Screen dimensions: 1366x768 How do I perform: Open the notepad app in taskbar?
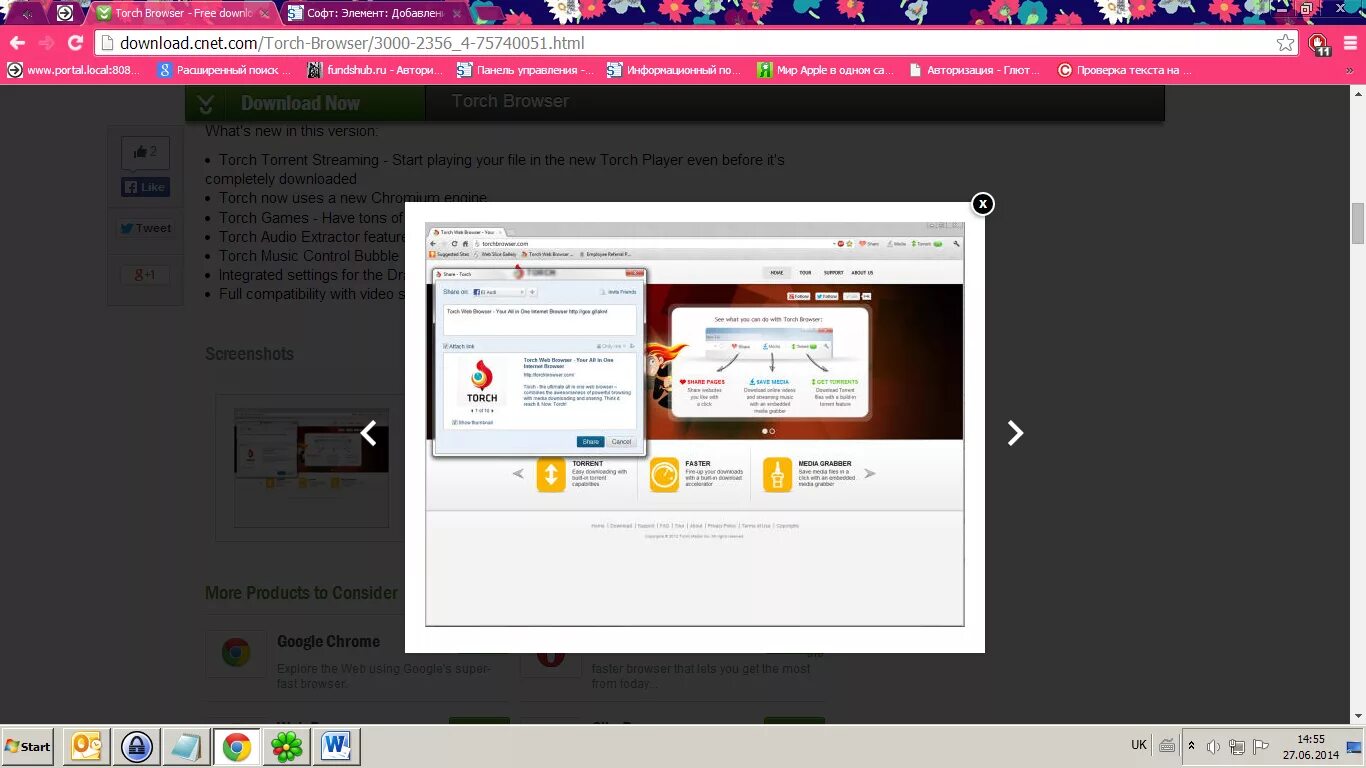pos(186,747)
